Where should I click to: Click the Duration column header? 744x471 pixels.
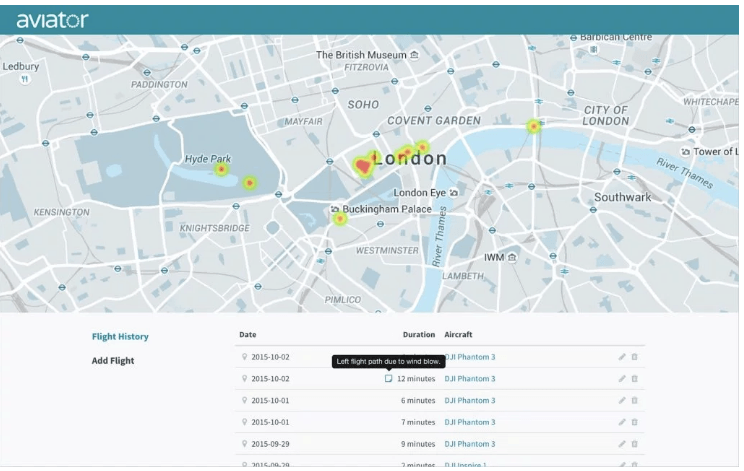(419, 334)
